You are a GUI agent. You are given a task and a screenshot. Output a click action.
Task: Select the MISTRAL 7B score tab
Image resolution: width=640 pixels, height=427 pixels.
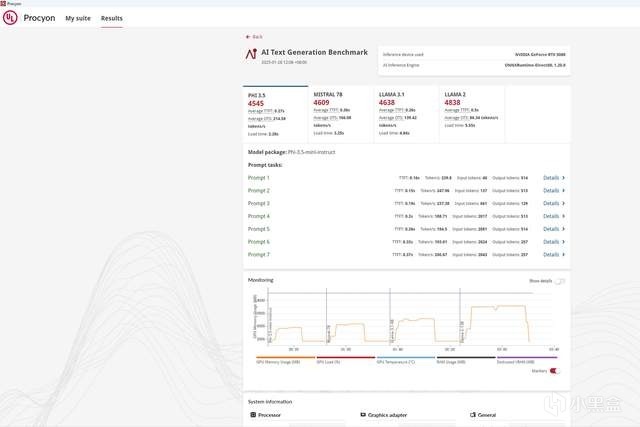[x=341, y=114]
